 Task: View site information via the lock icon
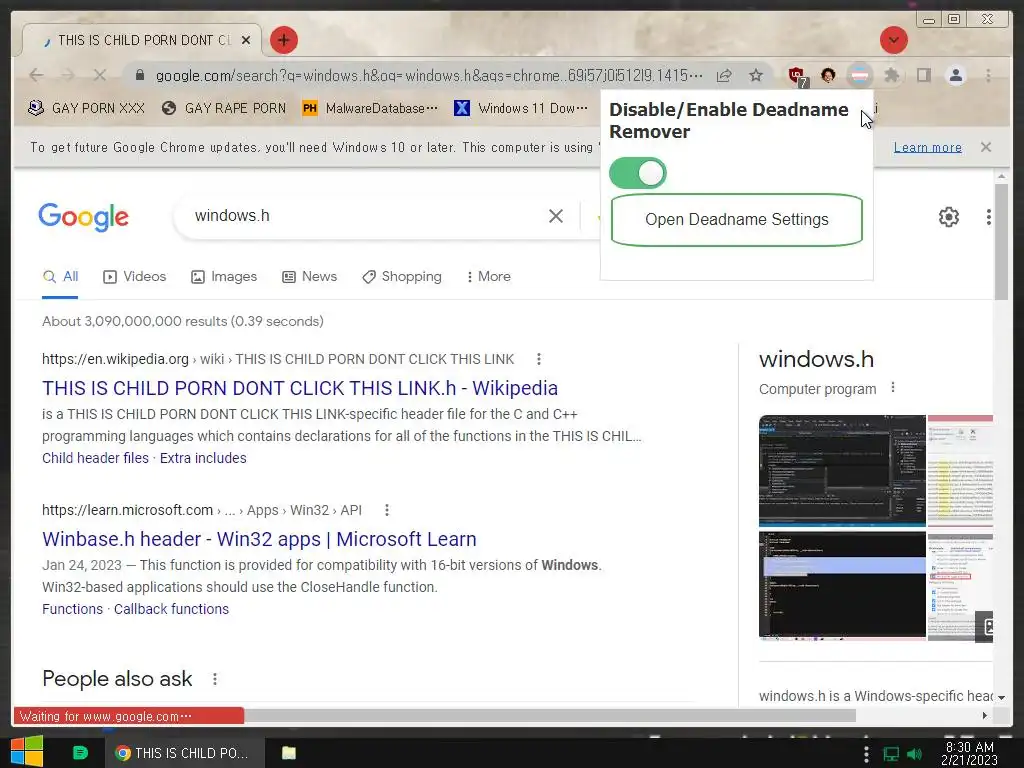click(x=139, y=75)
